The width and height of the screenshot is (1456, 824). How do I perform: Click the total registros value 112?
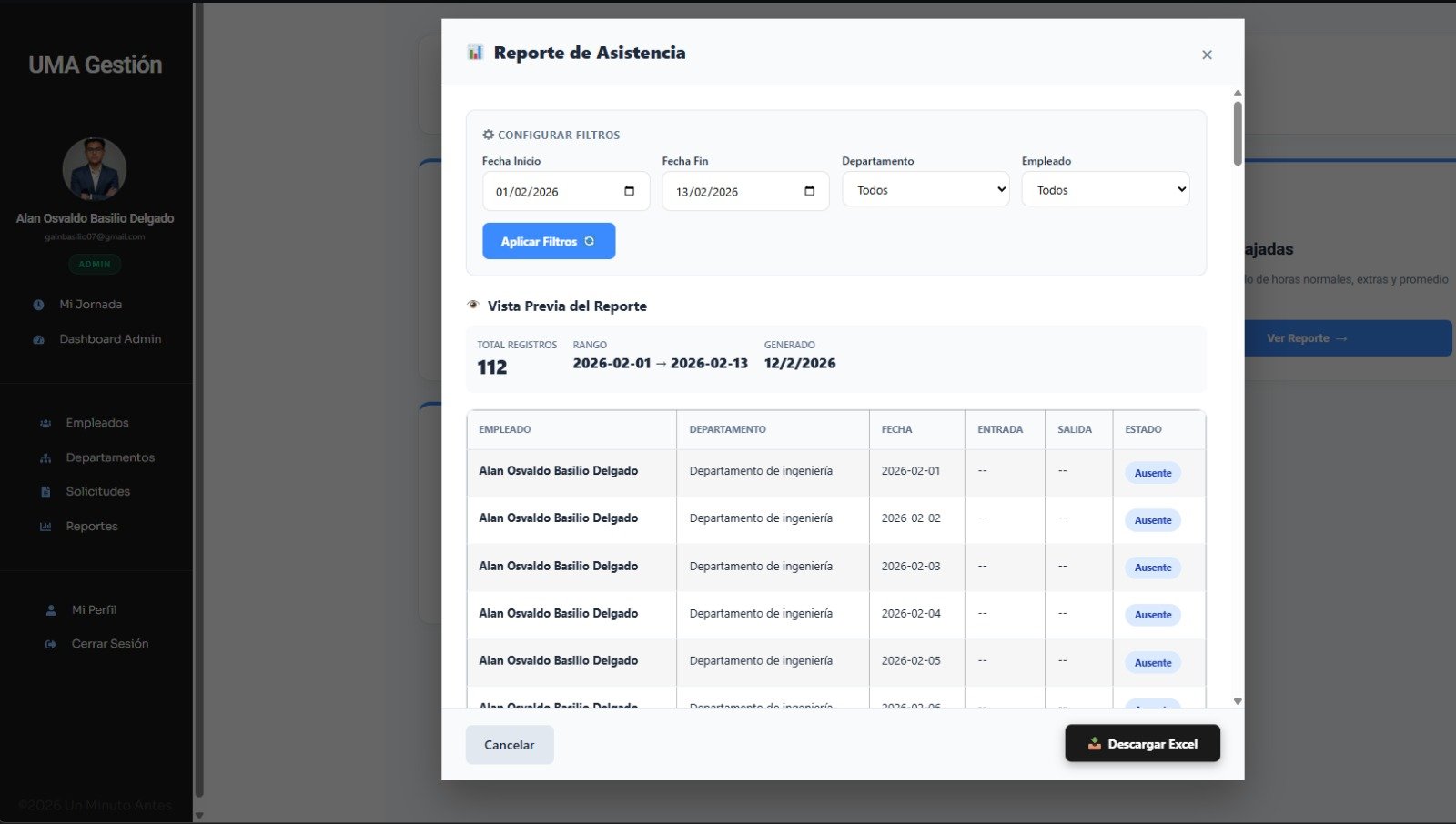tap(492, 367)
